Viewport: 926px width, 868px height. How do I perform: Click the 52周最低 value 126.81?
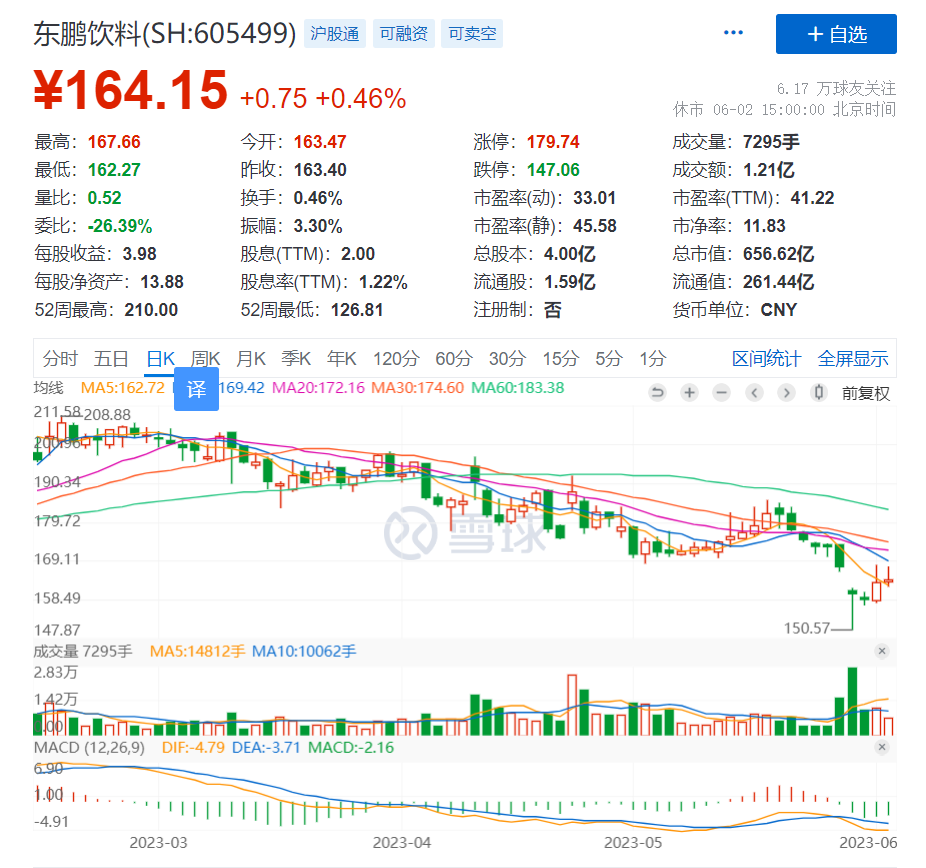[x=357, y=310]
